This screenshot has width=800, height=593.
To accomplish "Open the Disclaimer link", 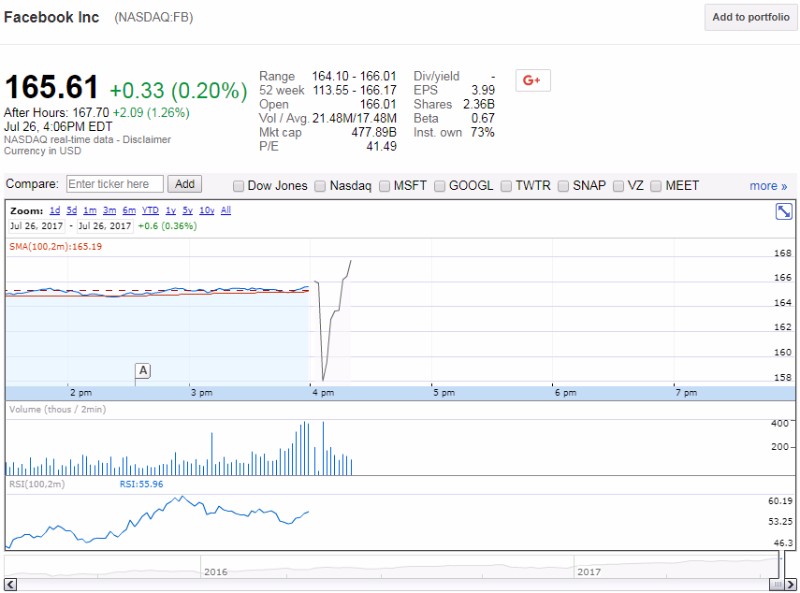I will 146,139.
